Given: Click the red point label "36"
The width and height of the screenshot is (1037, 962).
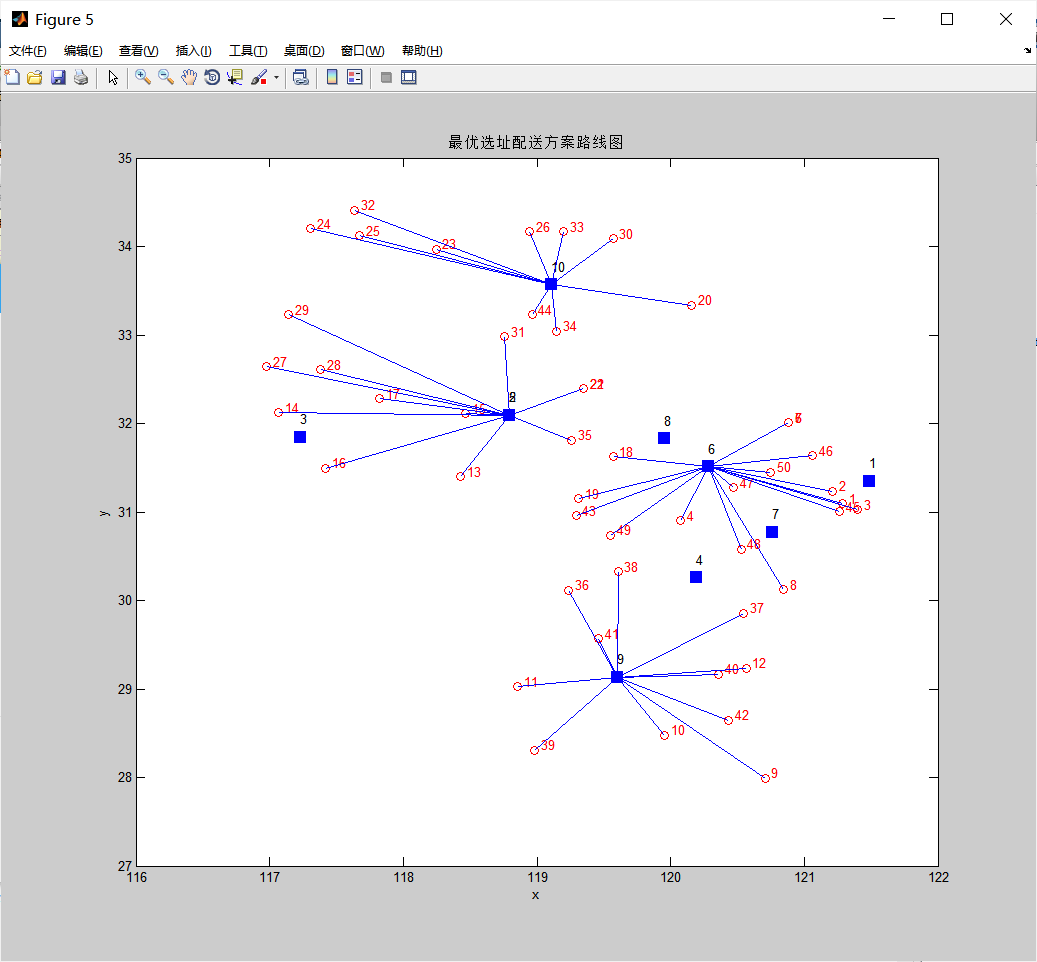Looking at the screenshot, I should (x=582, y=586).
